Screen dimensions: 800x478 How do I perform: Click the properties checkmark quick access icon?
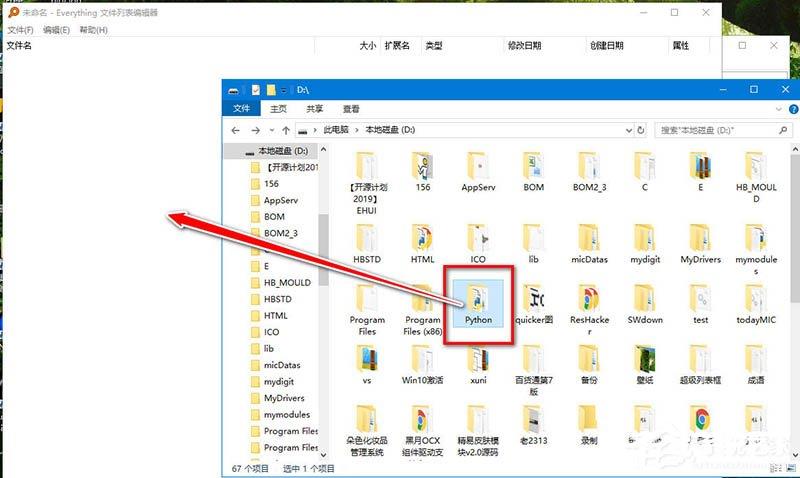tap(256, 90)
